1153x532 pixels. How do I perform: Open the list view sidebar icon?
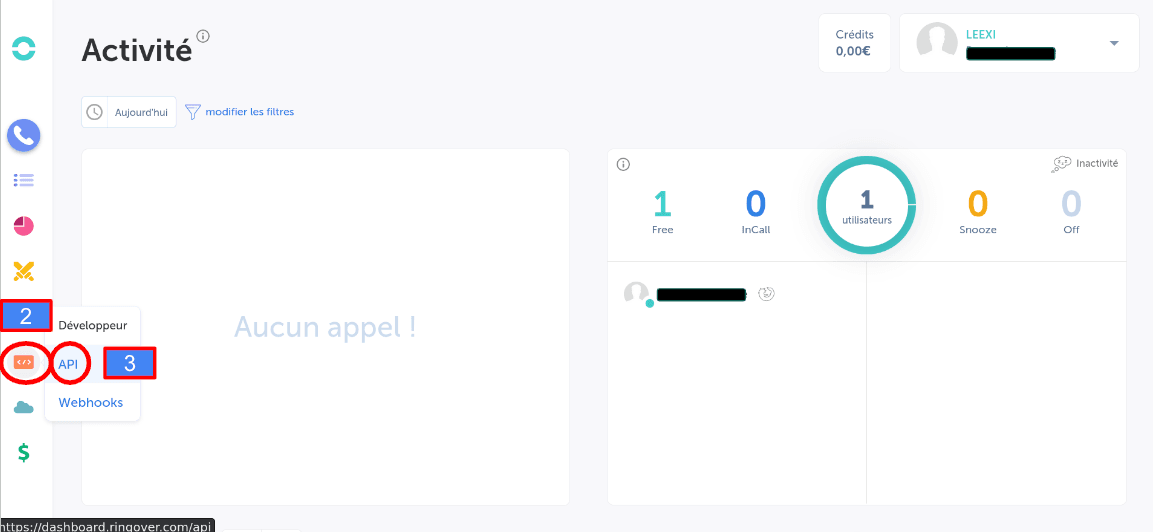click(24, 181)
